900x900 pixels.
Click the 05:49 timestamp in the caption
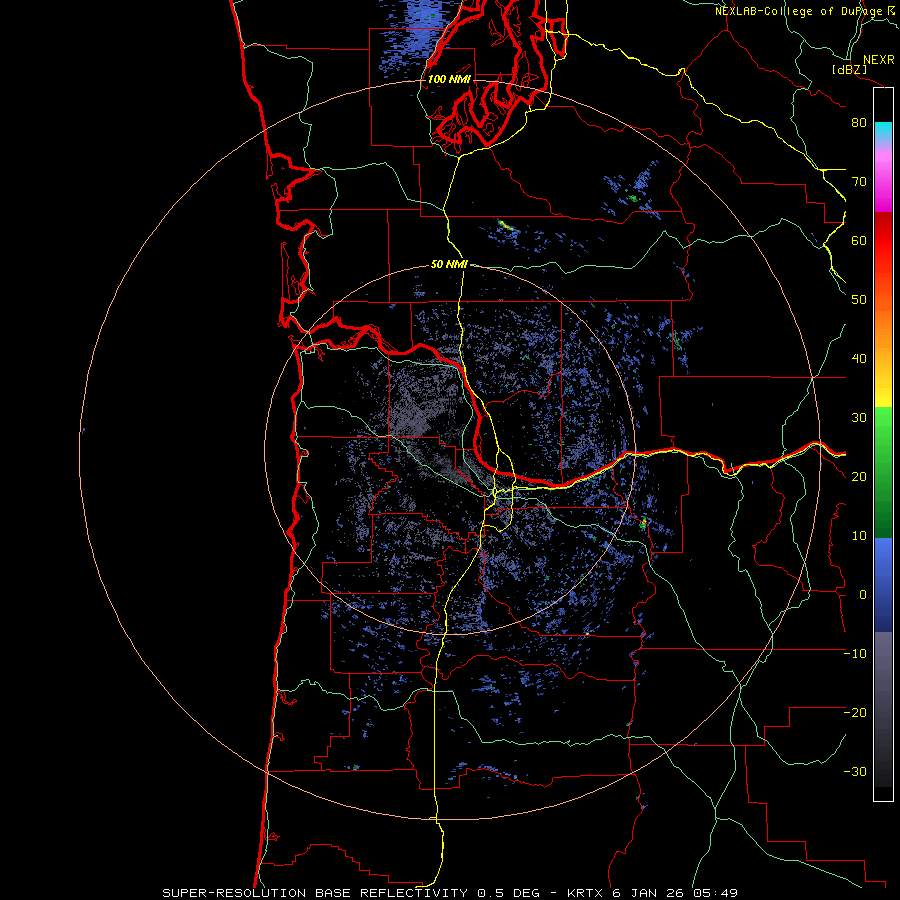point(715,893)
